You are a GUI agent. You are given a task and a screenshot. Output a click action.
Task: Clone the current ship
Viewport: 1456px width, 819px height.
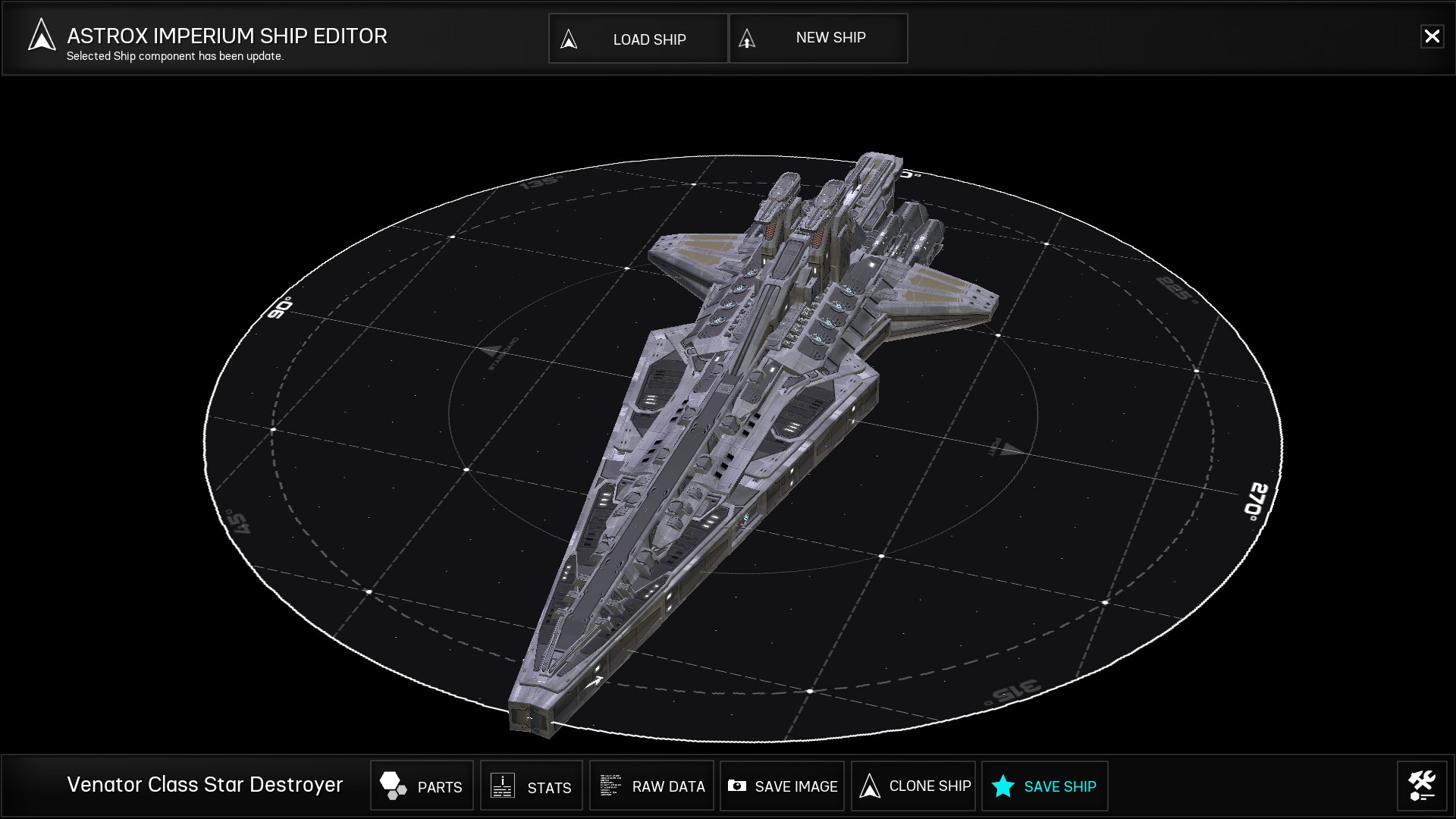click(914, 786)
